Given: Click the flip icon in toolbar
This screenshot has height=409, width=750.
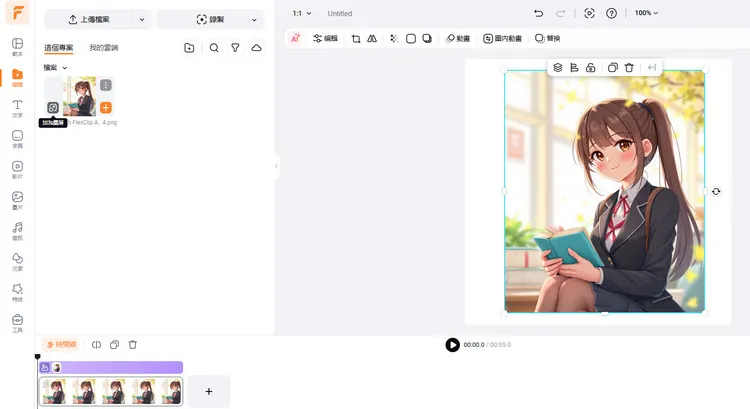Looking at the screenshot, I should click(372, 38).
